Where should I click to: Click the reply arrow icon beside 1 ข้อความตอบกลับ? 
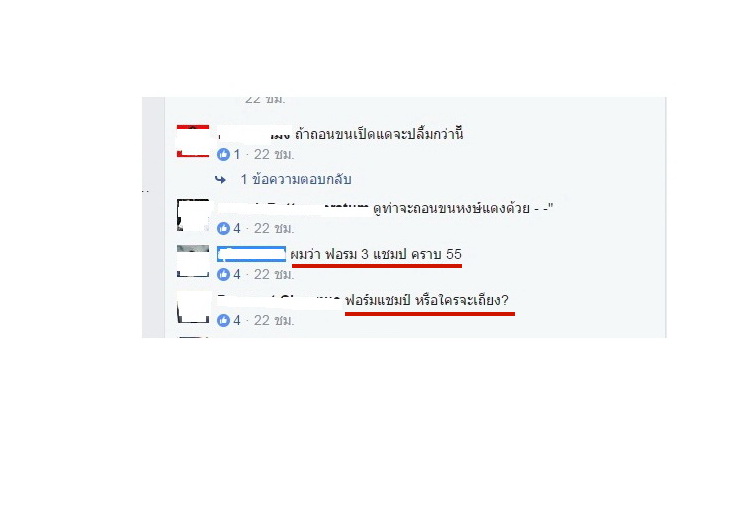(221, 179)
